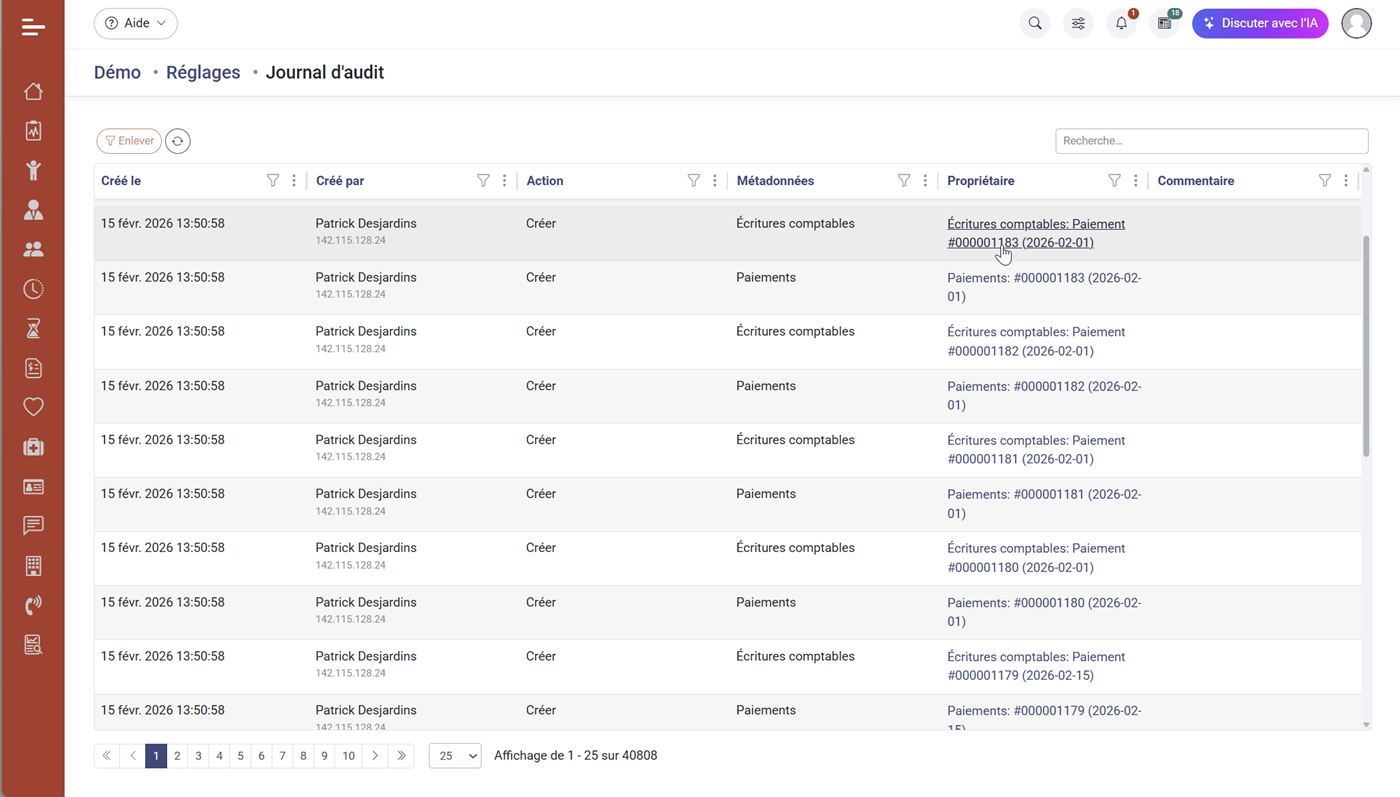Click the table vertical scrollbar

point(1366,345)
